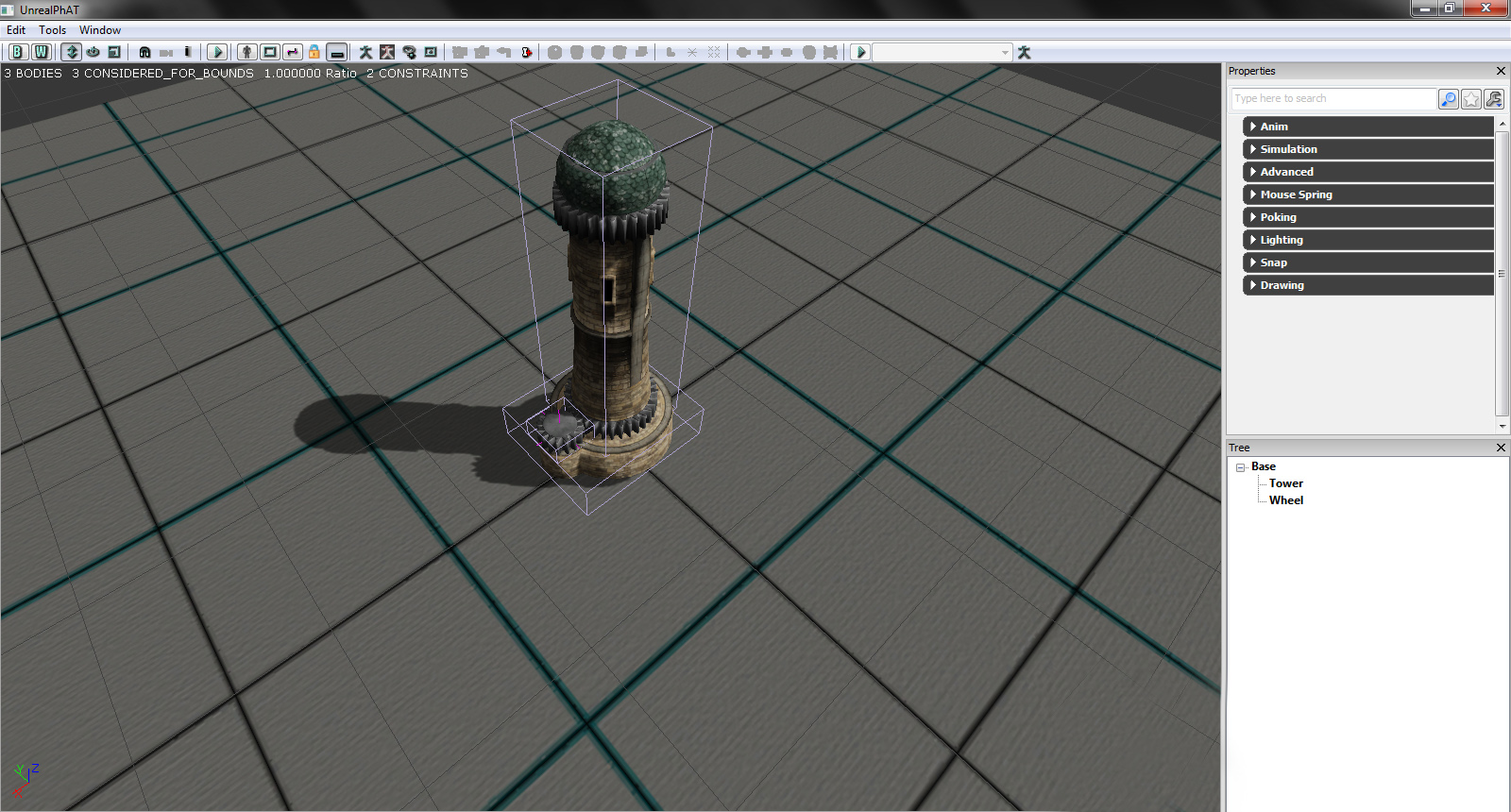Select the Wheel body in the Tree
Image resolution: width=1511 pixels, height=812 pixels.
click(x=1285, y=500)
